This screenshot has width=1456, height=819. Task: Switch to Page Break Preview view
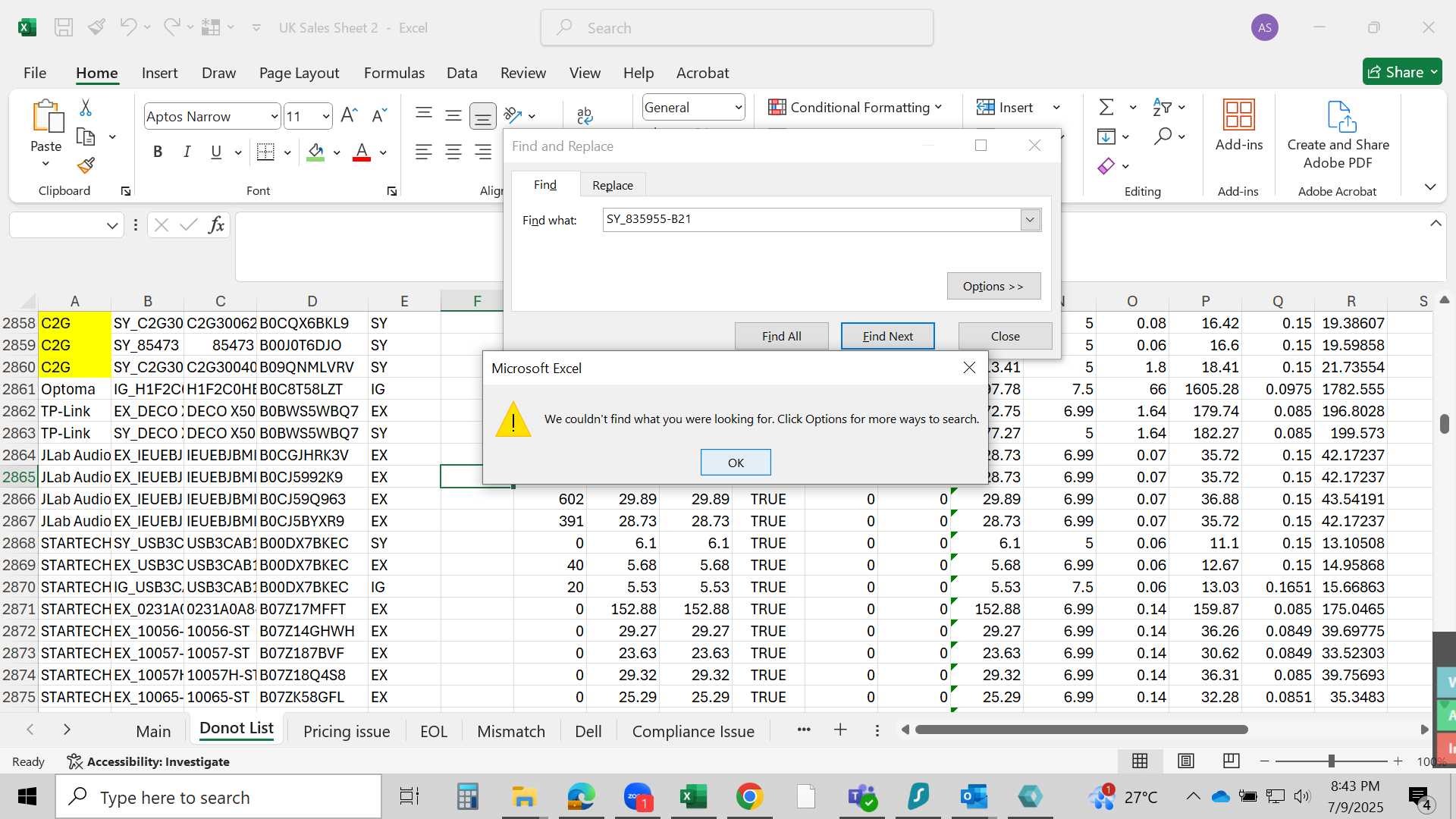1232,761
